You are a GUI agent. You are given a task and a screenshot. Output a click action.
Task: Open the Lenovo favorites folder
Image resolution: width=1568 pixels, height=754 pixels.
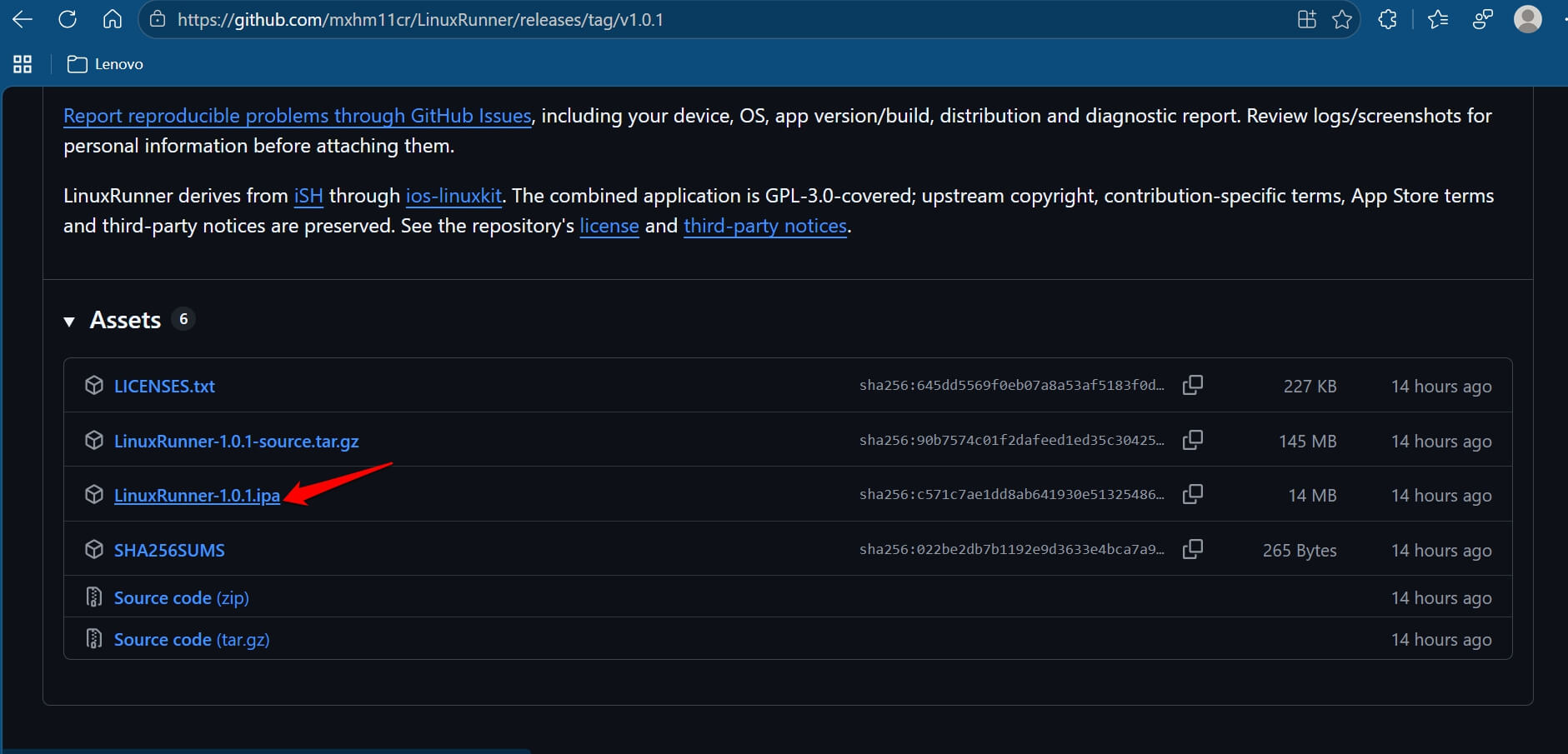pyautogui.click(x=105, y=64)
